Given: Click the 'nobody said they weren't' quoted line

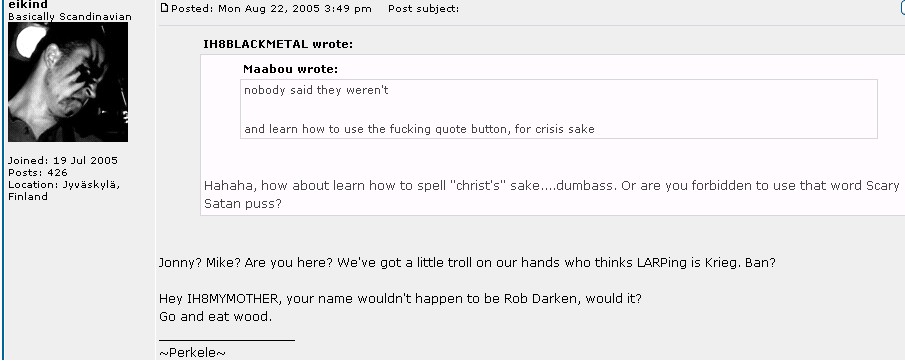Looking at the screenshot, I should point(316,91).
